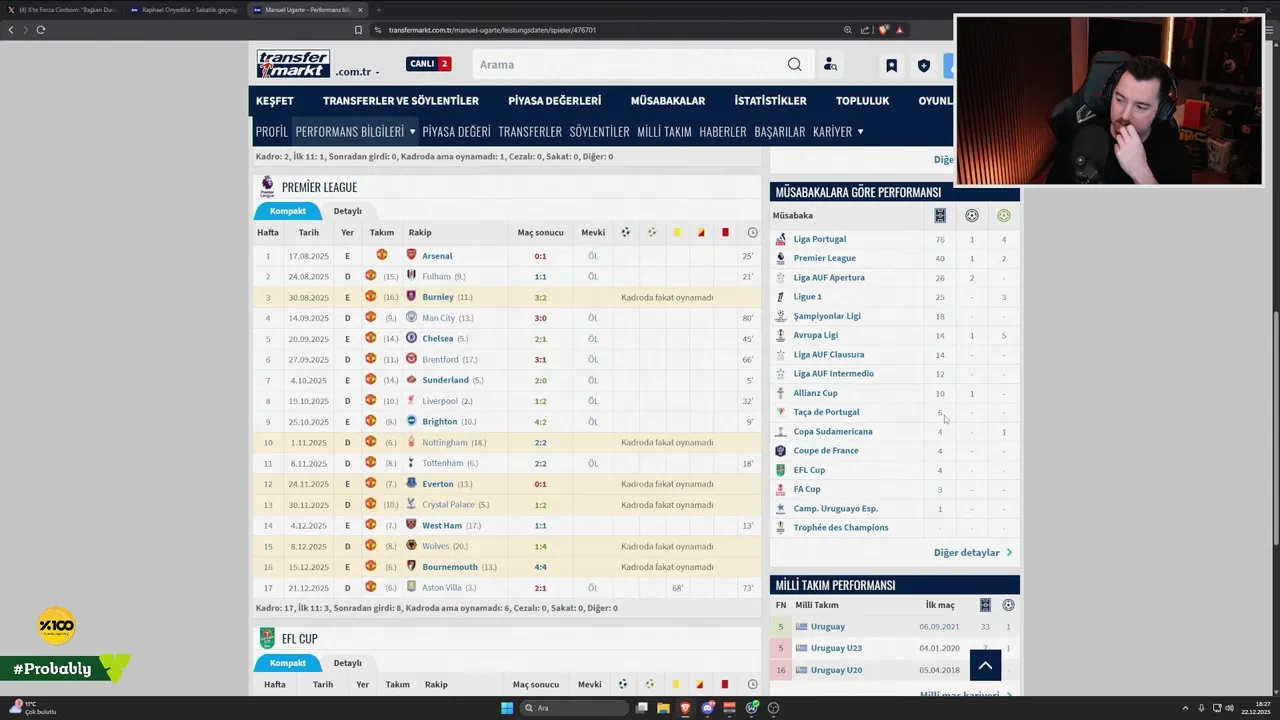Click second yellow card column icon
This screenshot has height=720, width=1280.
701,233
